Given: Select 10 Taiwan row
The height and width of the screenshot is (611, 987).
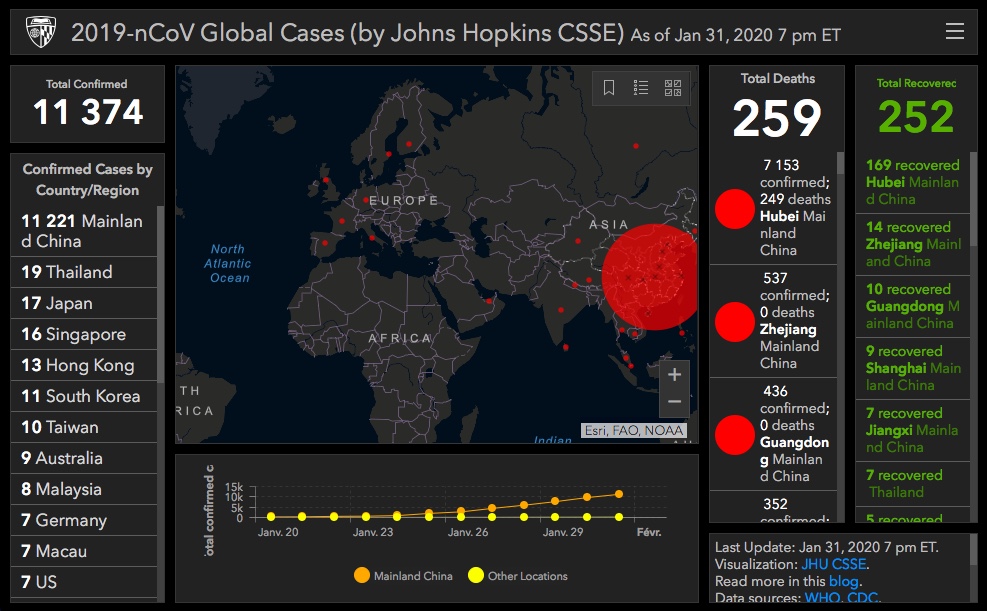Looking at the screenshot, I should pyautogui.click(x=84, y=427).
